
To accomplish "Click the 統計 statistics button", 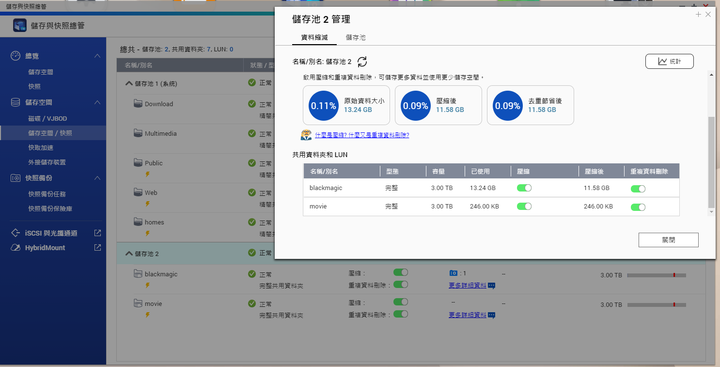I will (x=669, y=61).
